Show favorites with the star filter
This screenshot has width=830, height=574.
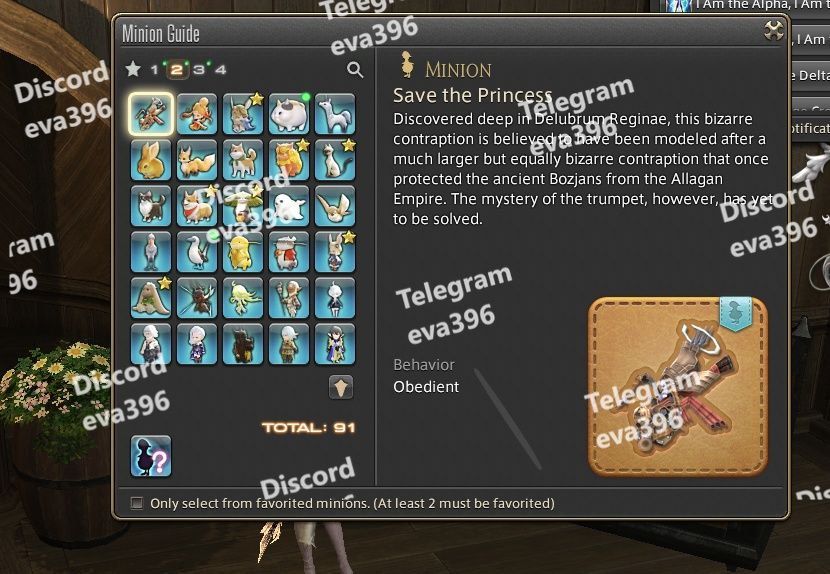pos(133,69)
